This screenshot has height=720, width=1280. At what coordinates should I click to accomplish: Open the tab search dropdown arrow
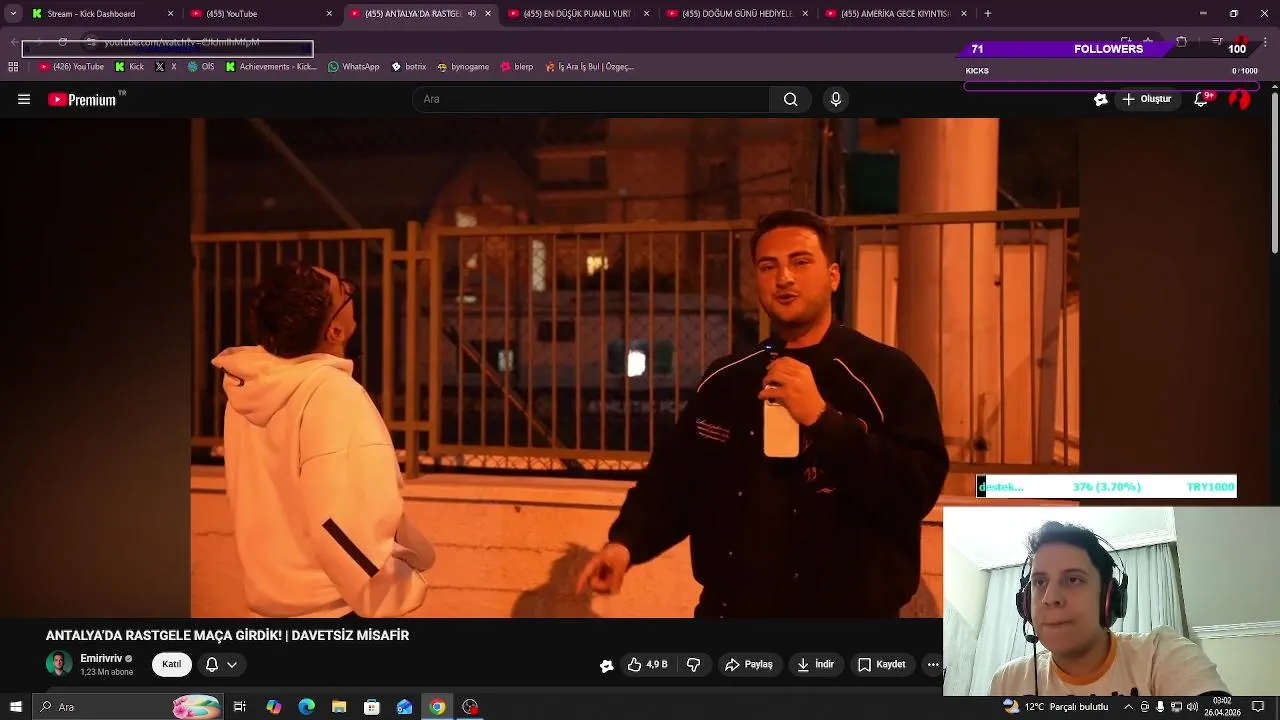13,14
